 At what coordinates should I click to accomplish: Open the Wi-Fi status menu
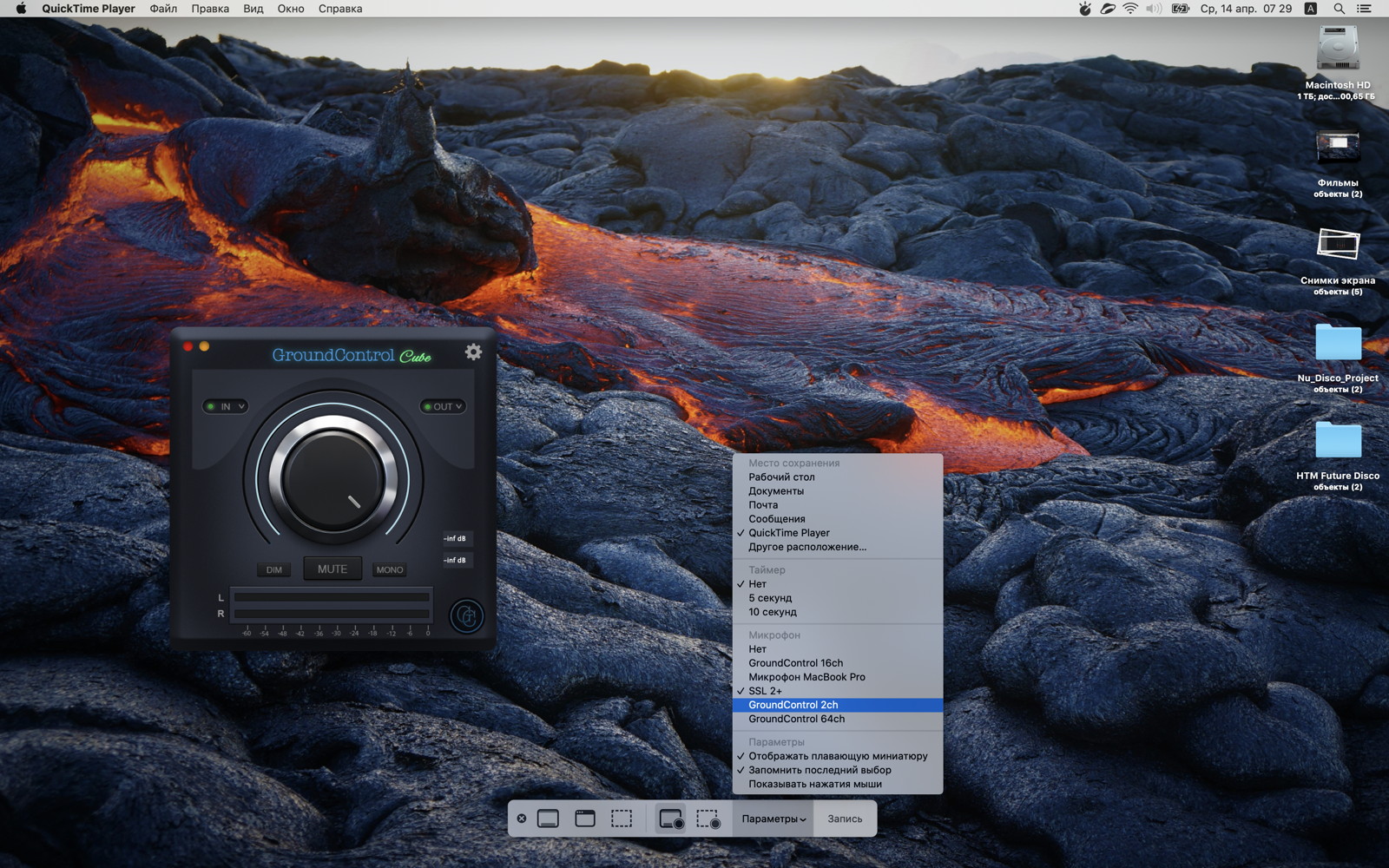(x=1130, y=9)
